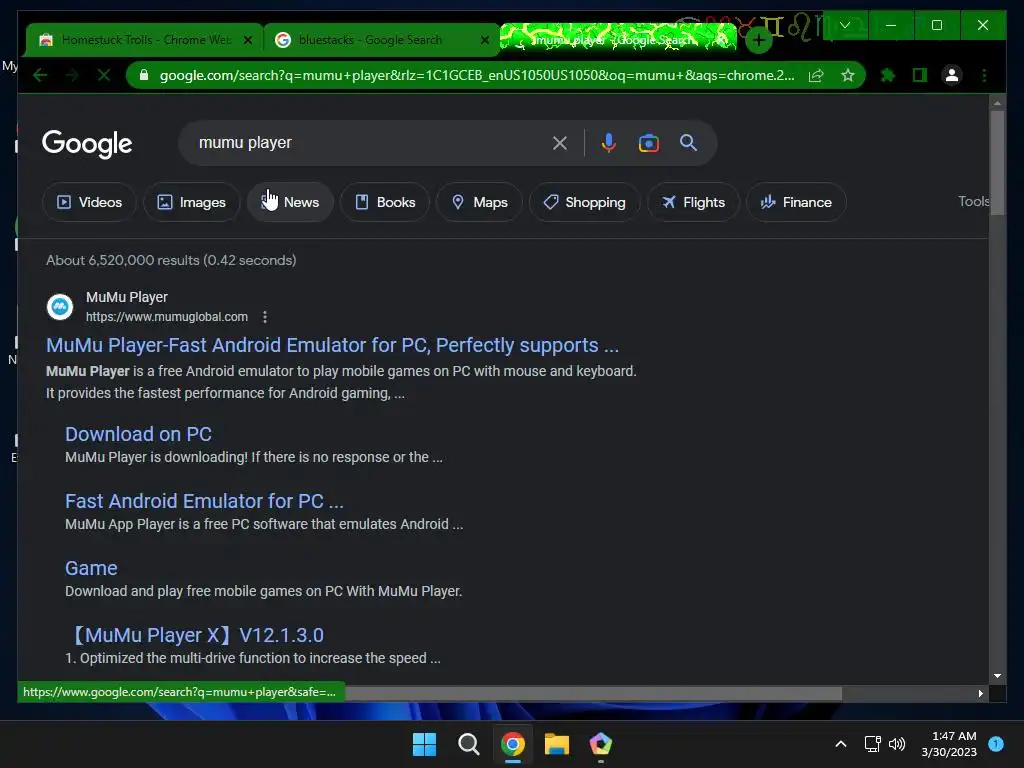Viewport: 1024px width, 768px height.
Task: Show hidden system tray icons
Action: 840,744
